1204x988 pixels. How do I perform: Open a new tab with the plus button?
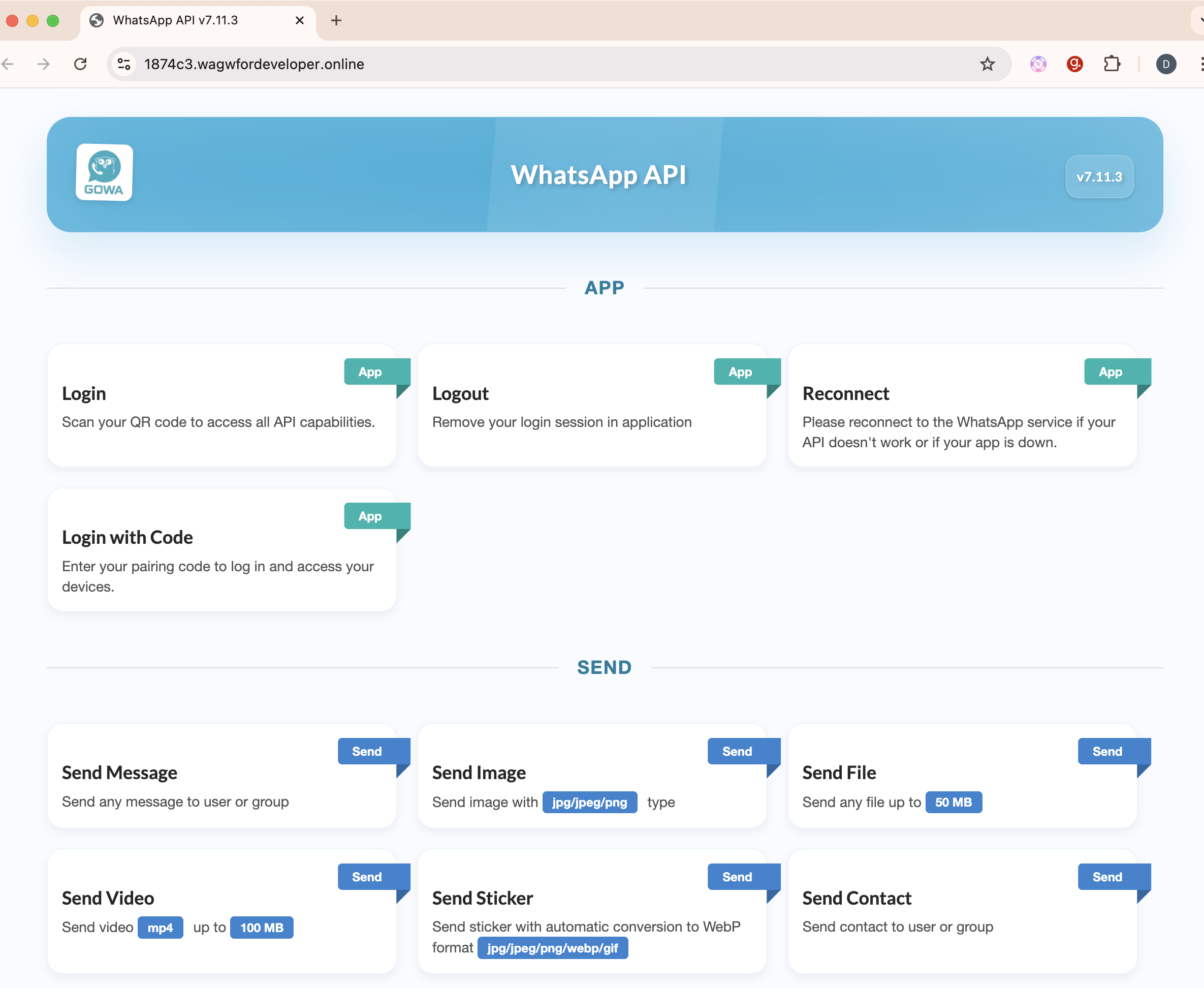tap(336, 20)
